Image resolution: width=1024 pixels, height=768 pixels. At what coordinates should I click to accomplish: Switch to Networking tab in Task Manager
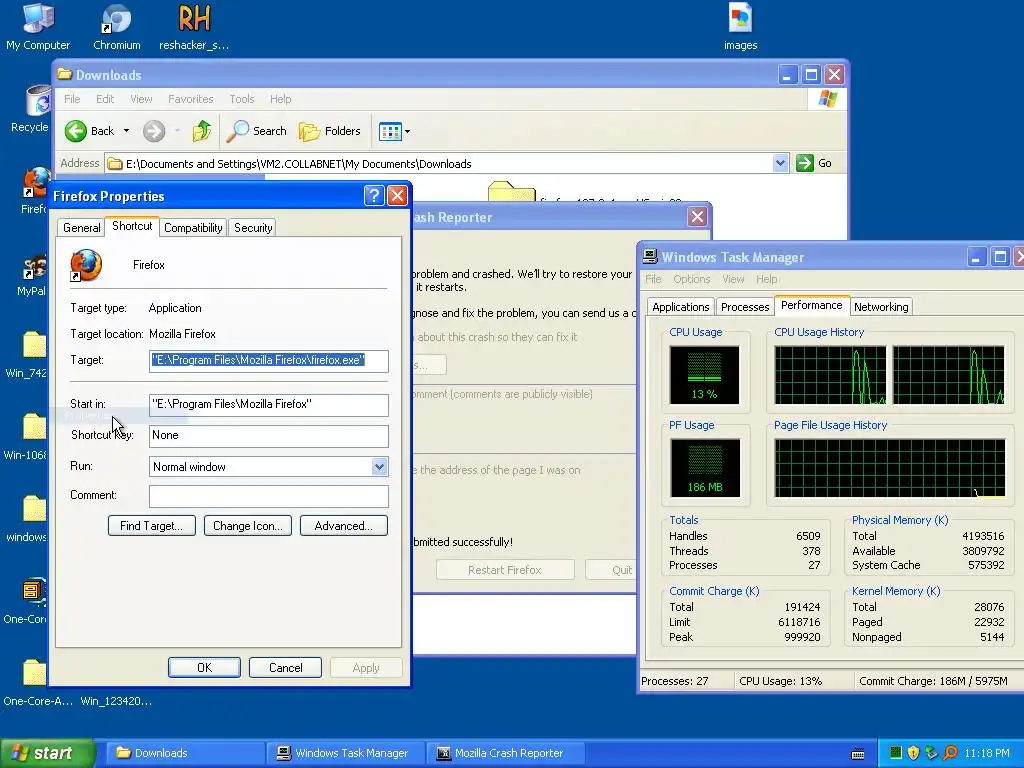[880, 307]
